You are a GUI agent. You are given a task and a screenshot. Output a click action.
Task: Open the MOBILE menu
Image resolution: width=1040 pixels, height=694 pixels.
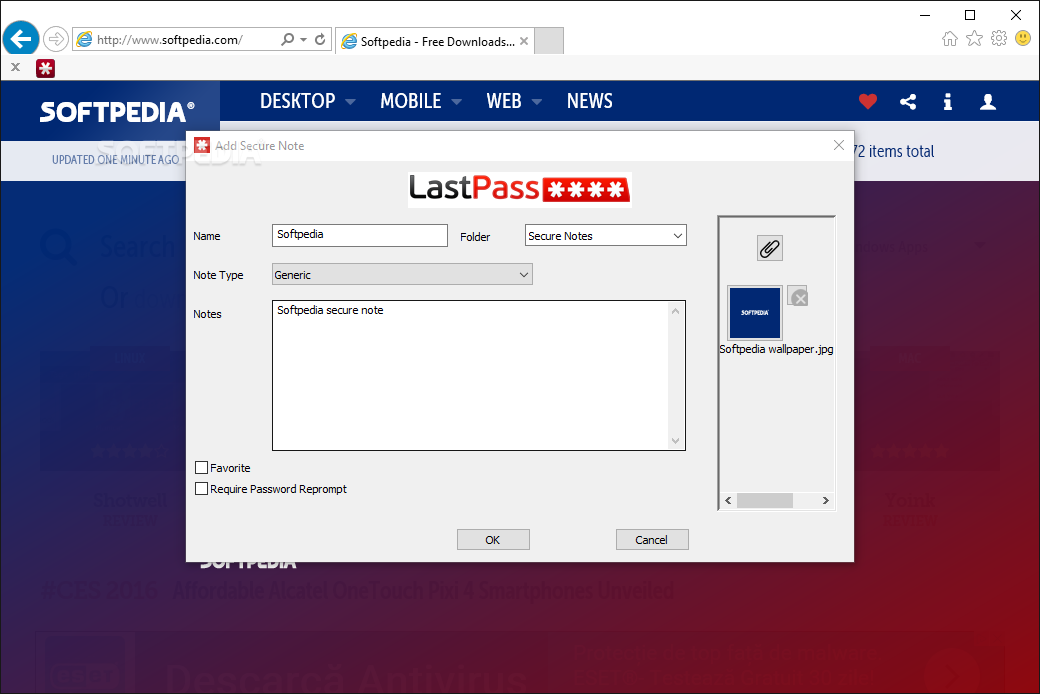pyautogui.click(x=421, y=101)
